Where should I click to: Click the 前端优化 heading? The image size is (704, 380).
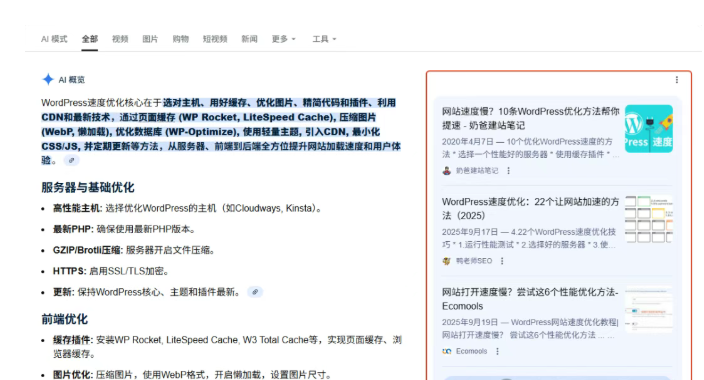click(x=64, y=319)
